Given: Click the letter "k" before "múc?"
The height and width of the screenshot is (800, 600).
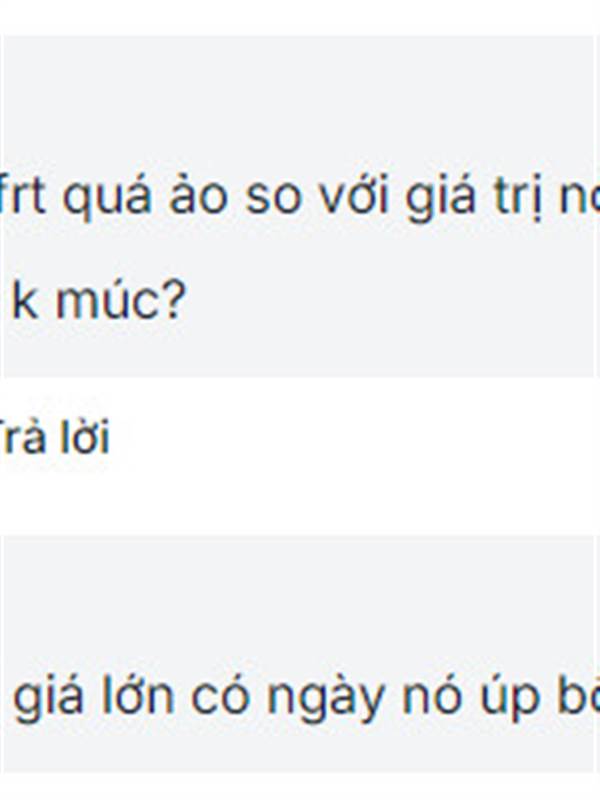Looking at the screenshot, I should pos(25,299).
